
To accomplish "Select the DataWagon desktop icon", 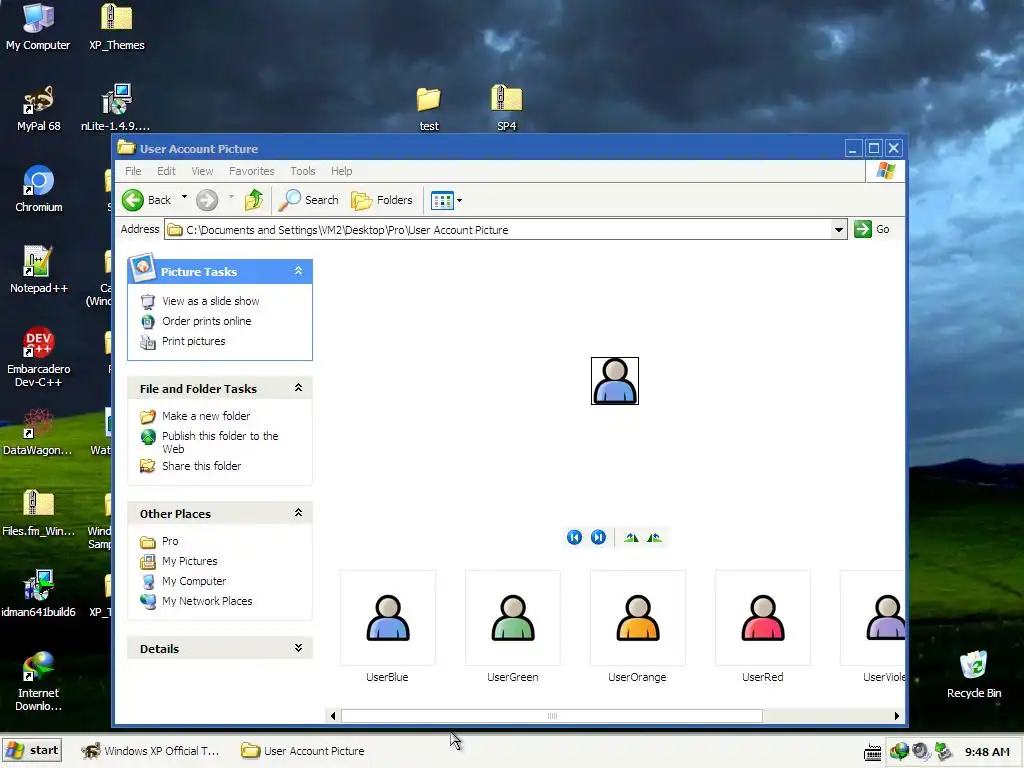I will click(x=37, y=432).
